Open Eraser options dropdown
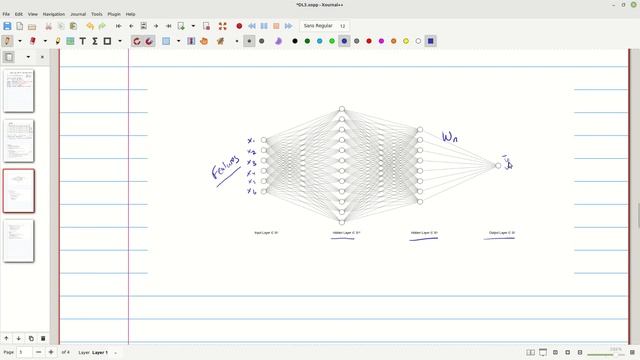Screen dimensions: 640x360 [x=45, y=41]
